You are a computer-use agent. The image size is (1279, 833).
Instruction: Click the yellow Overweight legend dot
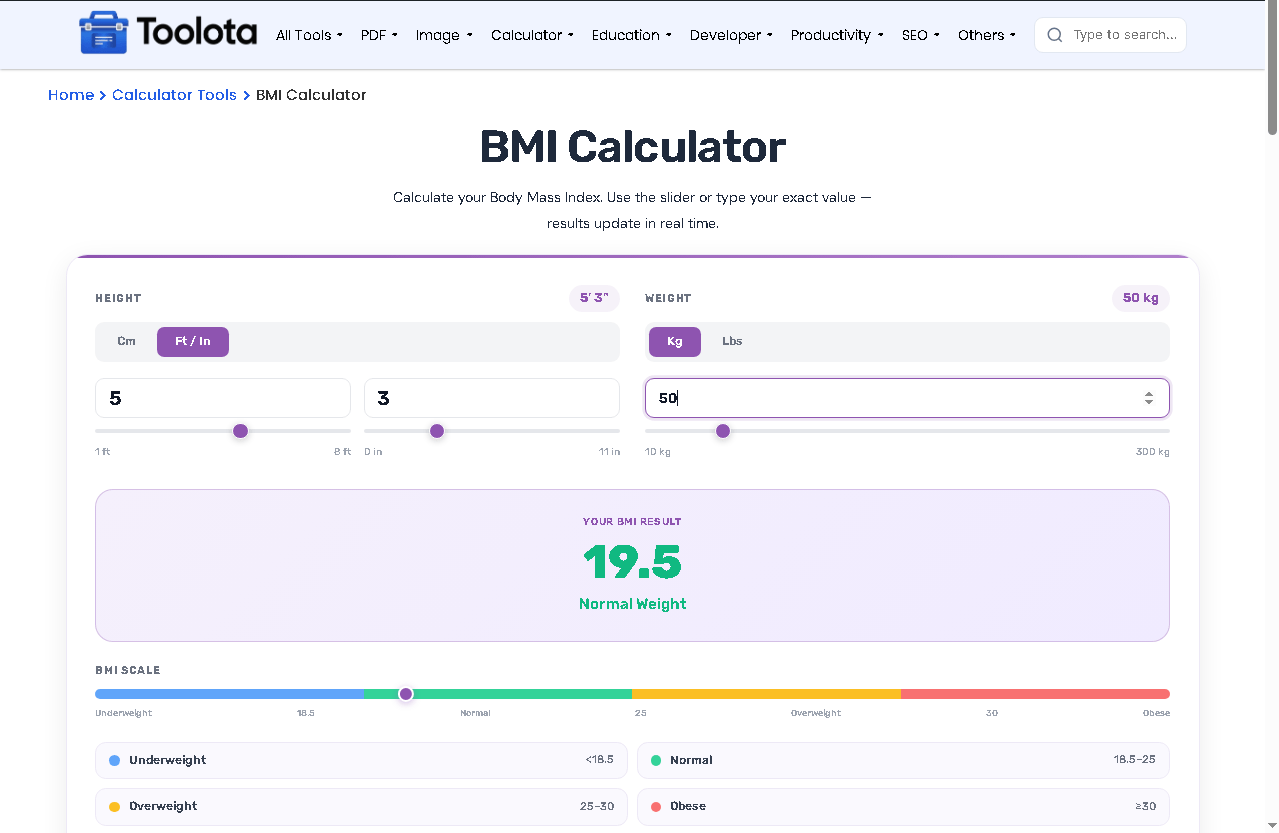point(114,806)
